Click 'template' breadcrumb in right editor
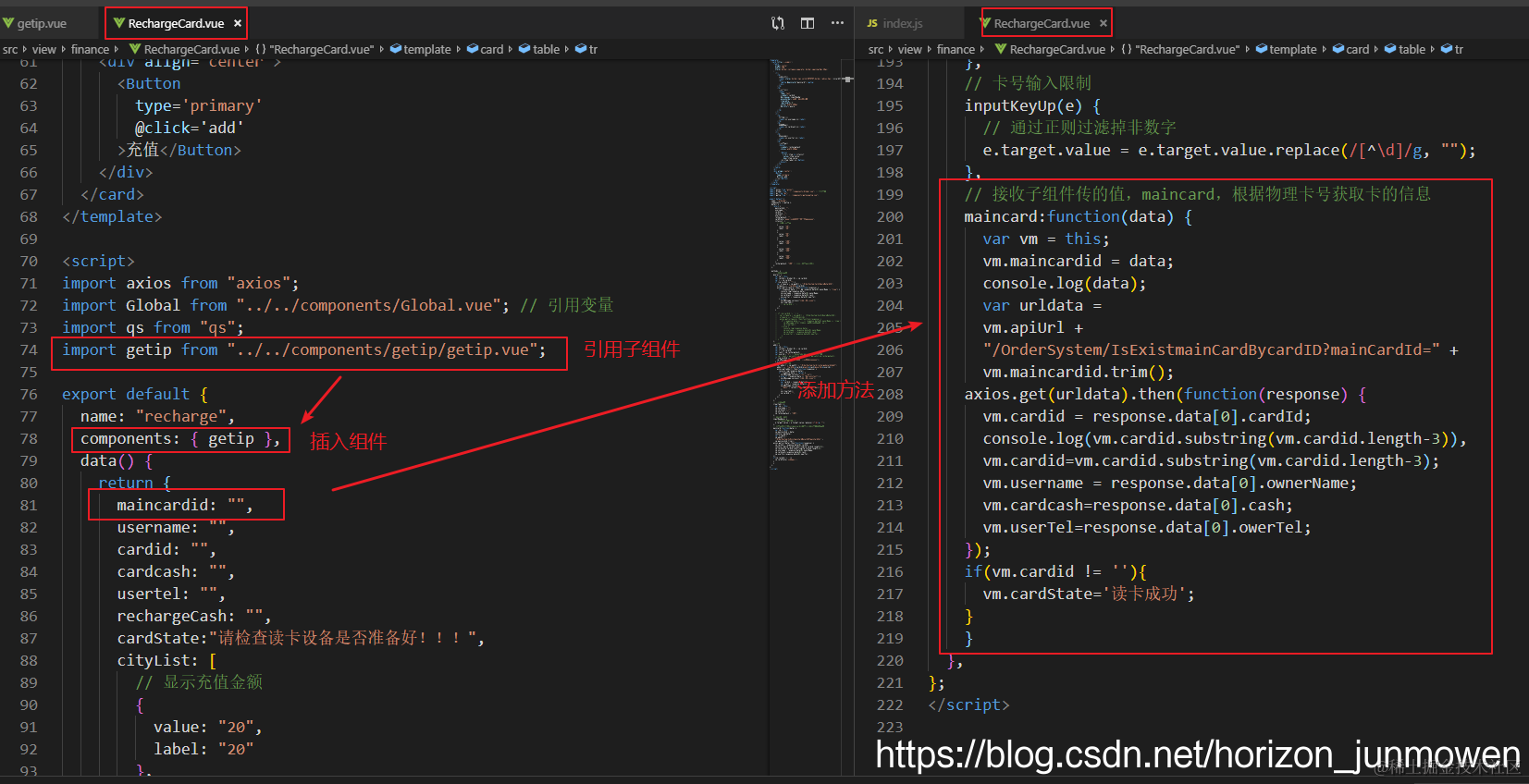This screenshot has width=1529, height=784. (1293, 49)
